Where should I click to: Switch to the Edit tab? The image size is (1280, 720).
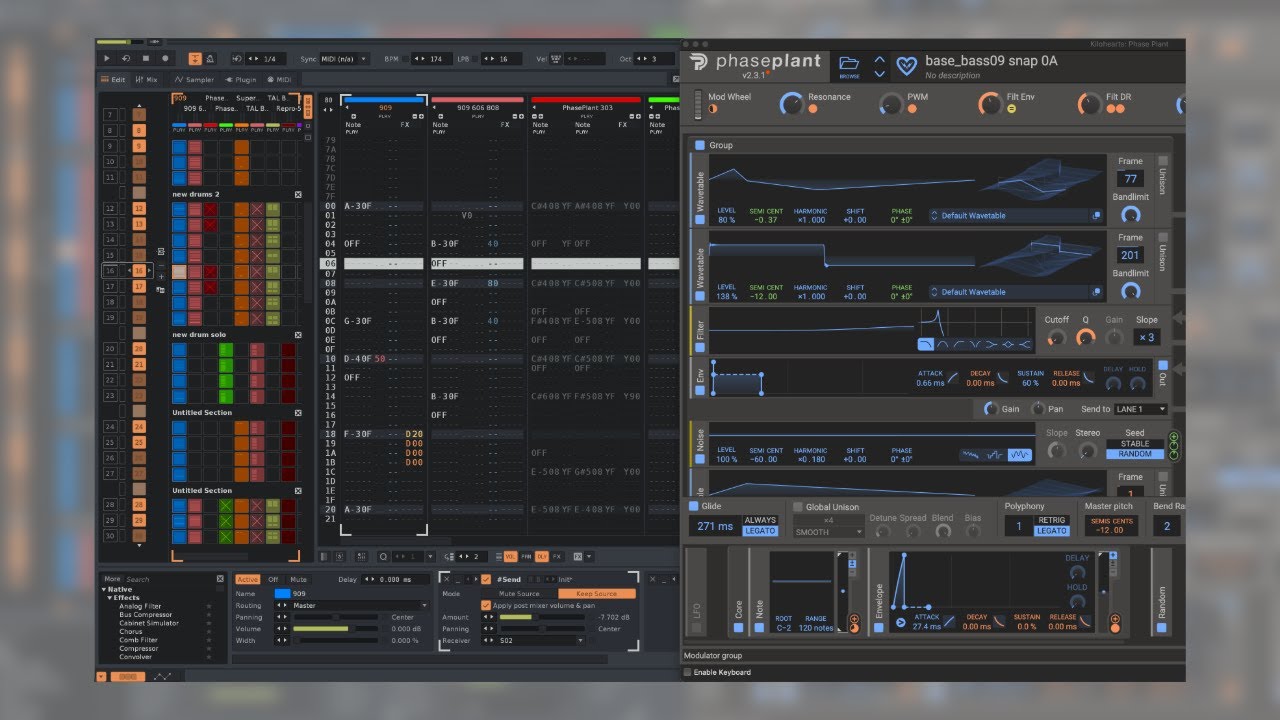(x=113, y=79)
